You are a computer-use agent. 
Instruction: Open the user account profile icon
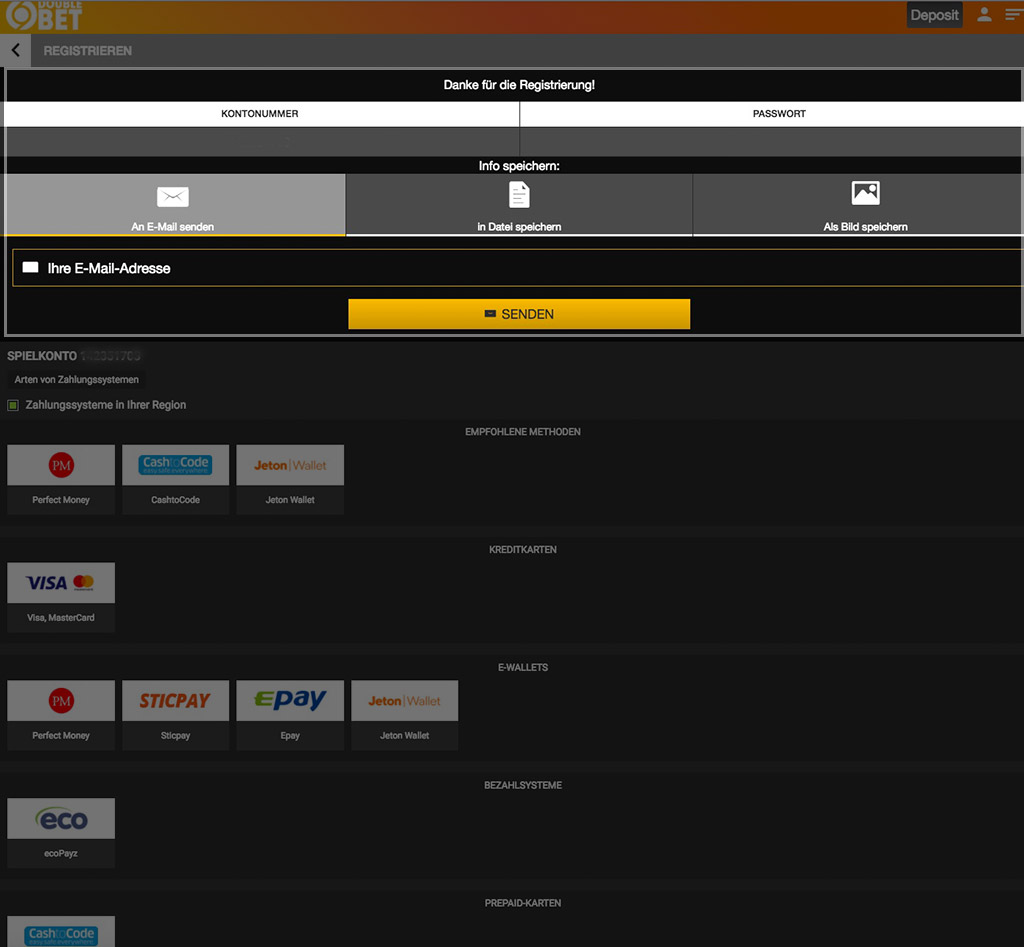click(x=984, y=14)
